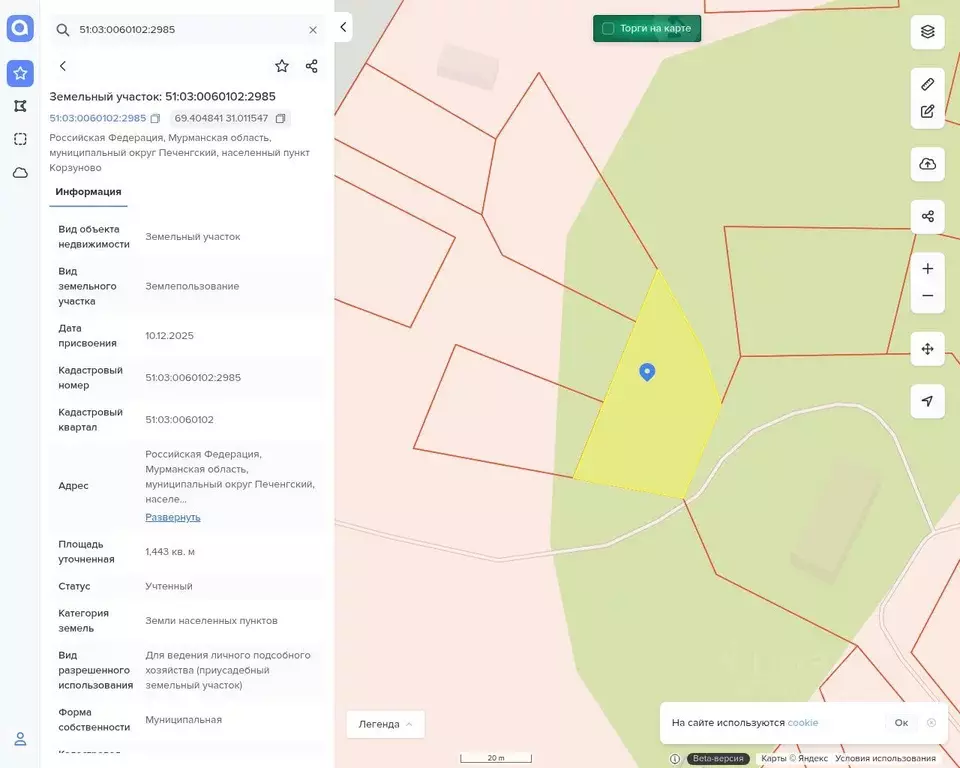960x768 pixels.
Task: Click the share icon in right map toolbar
Action: [x=928, y=216]
